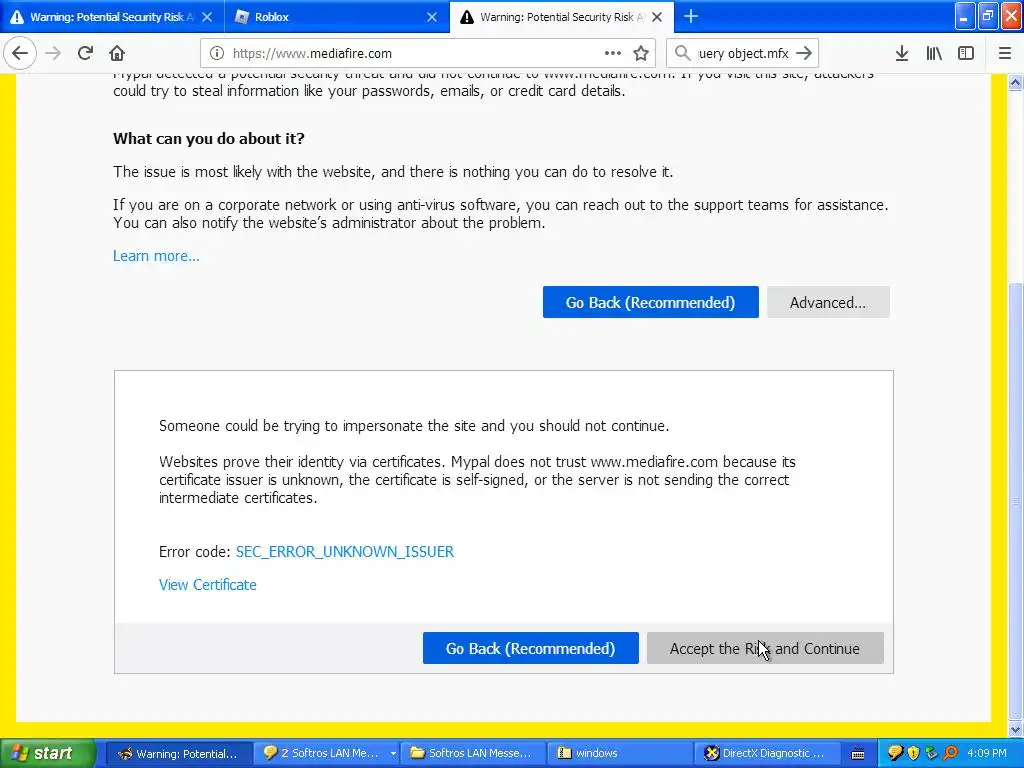1024x768 pixels.
Task: Open page actions three-dot menu
Action: click(x=613, y=54)
